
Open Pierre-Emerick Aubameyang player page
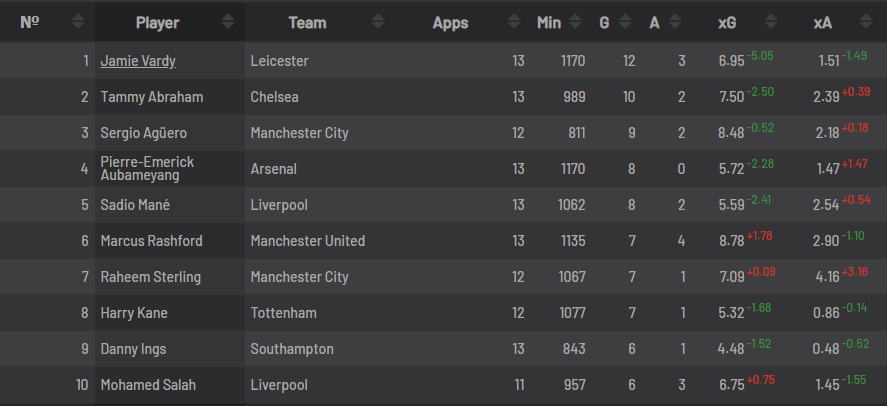pos(147,169)
